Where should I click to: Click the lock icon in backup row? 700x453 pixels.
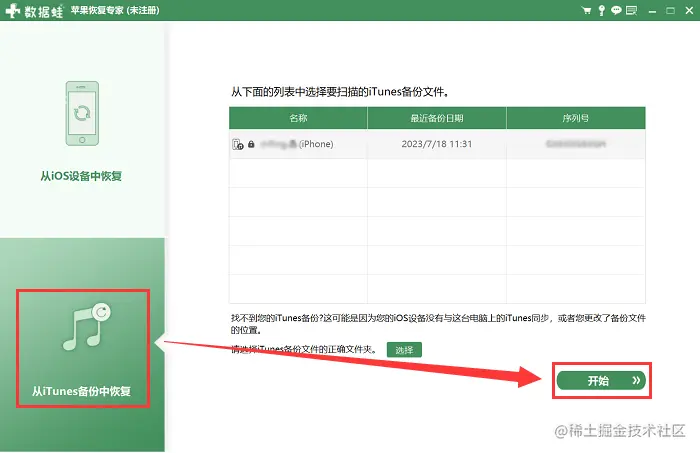coord(251,144)
